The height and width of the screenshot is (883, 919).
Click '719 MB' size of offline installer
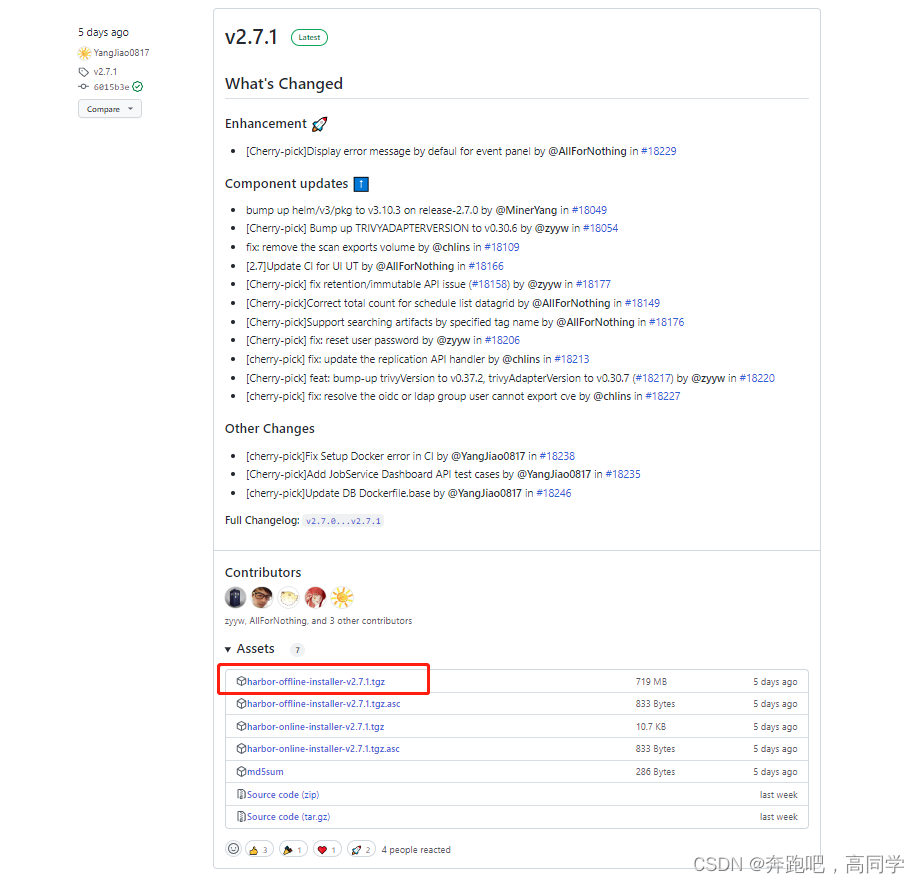tap(651, 681)
